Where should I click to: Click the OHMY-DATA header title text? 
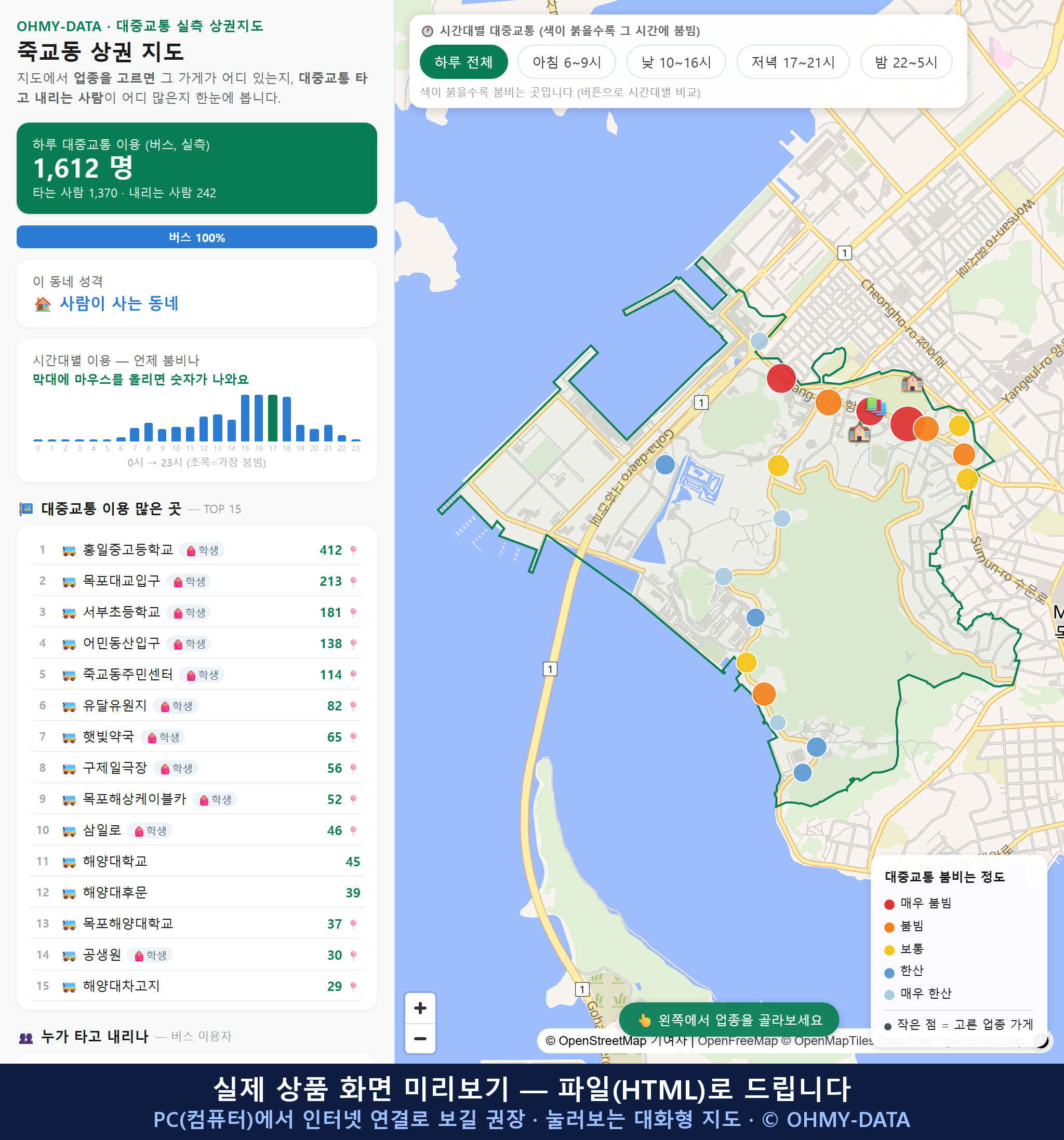click(x=140, y=26)
